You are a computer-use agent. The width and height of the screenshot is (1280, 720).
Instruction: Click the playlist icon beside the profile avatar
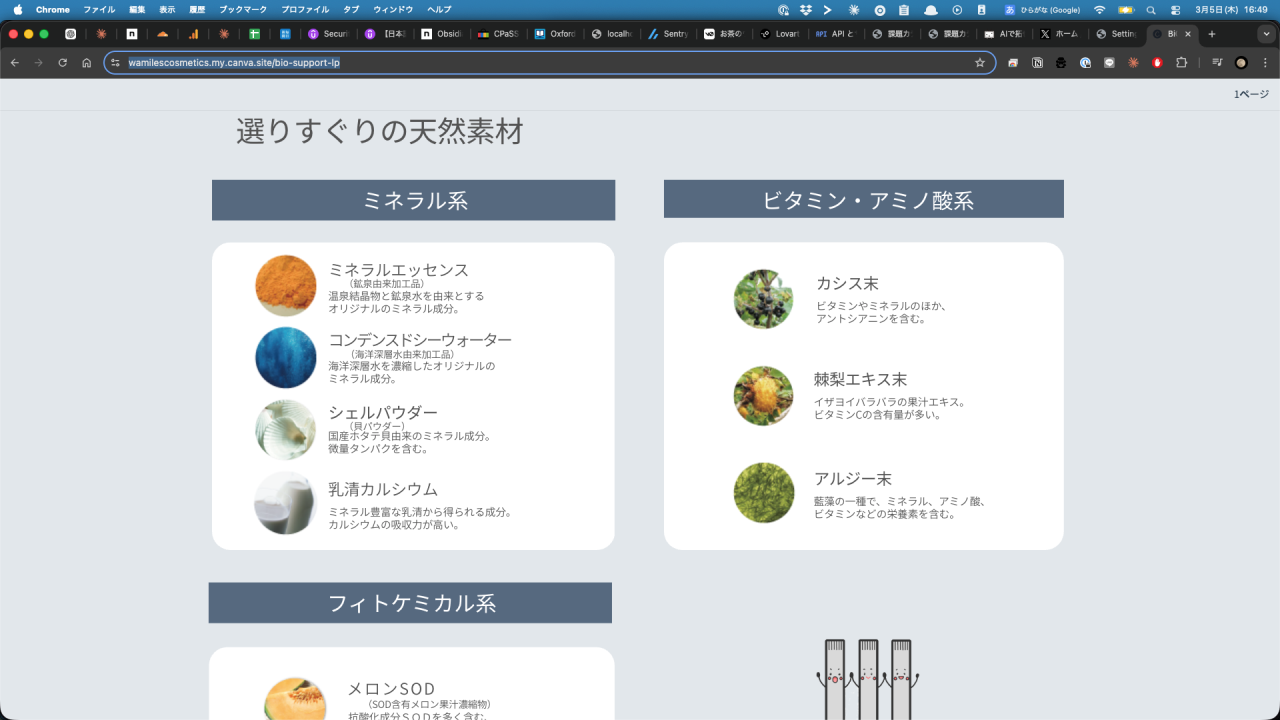coord(1218,62)
